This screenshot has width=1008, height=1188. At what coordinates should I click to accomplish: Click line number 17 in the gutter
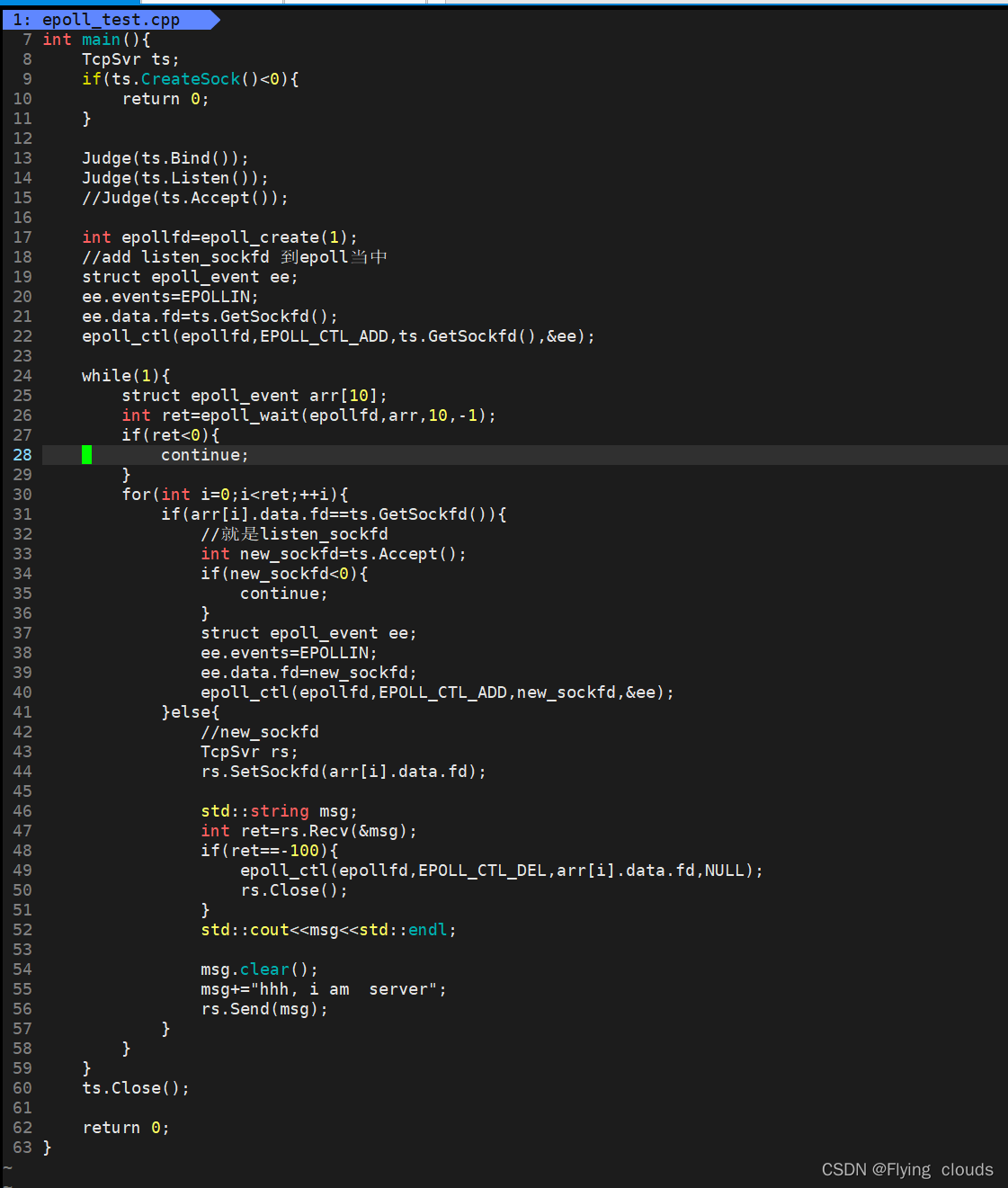click(22, 237)
